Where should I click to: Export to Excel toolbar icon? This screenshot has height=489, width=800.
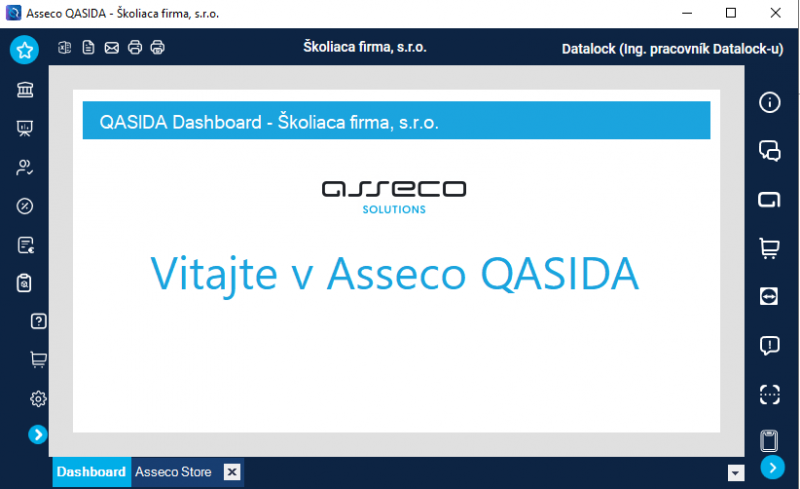[65, 47]
